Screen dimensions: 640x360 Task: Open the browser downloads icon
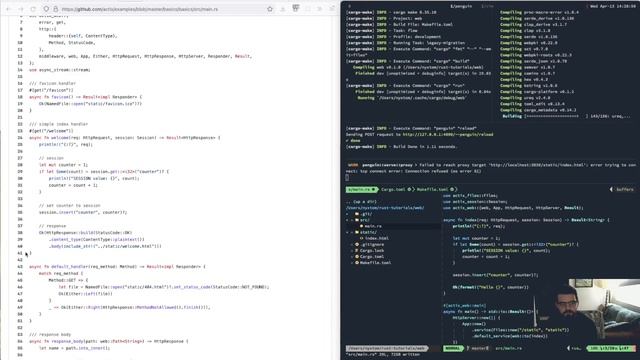coord(282,9)
